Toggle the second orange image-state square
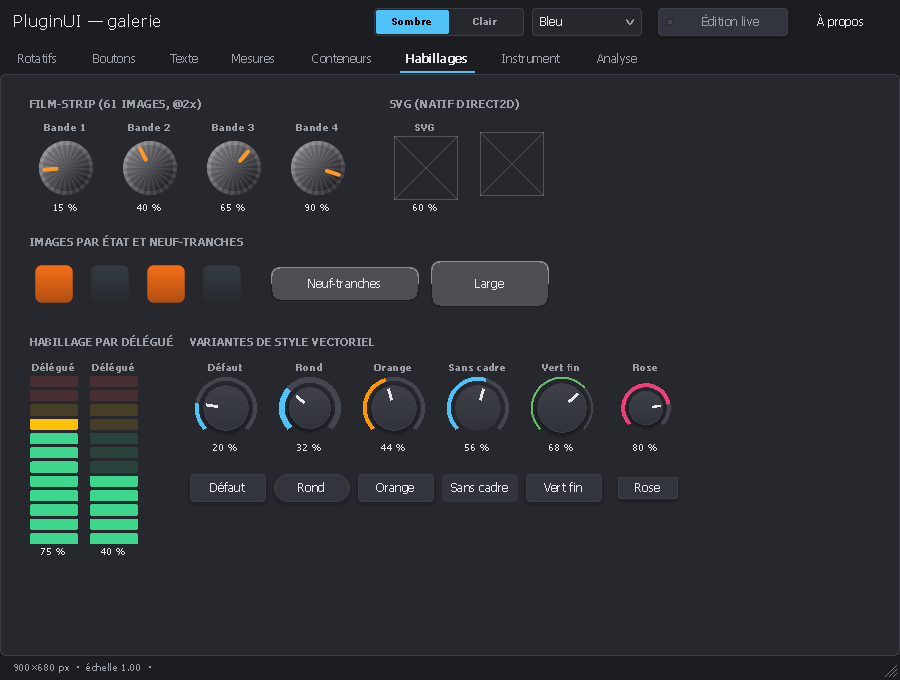Screen dimensions: 900x680 pyautogui.click(x=166, y=283)
